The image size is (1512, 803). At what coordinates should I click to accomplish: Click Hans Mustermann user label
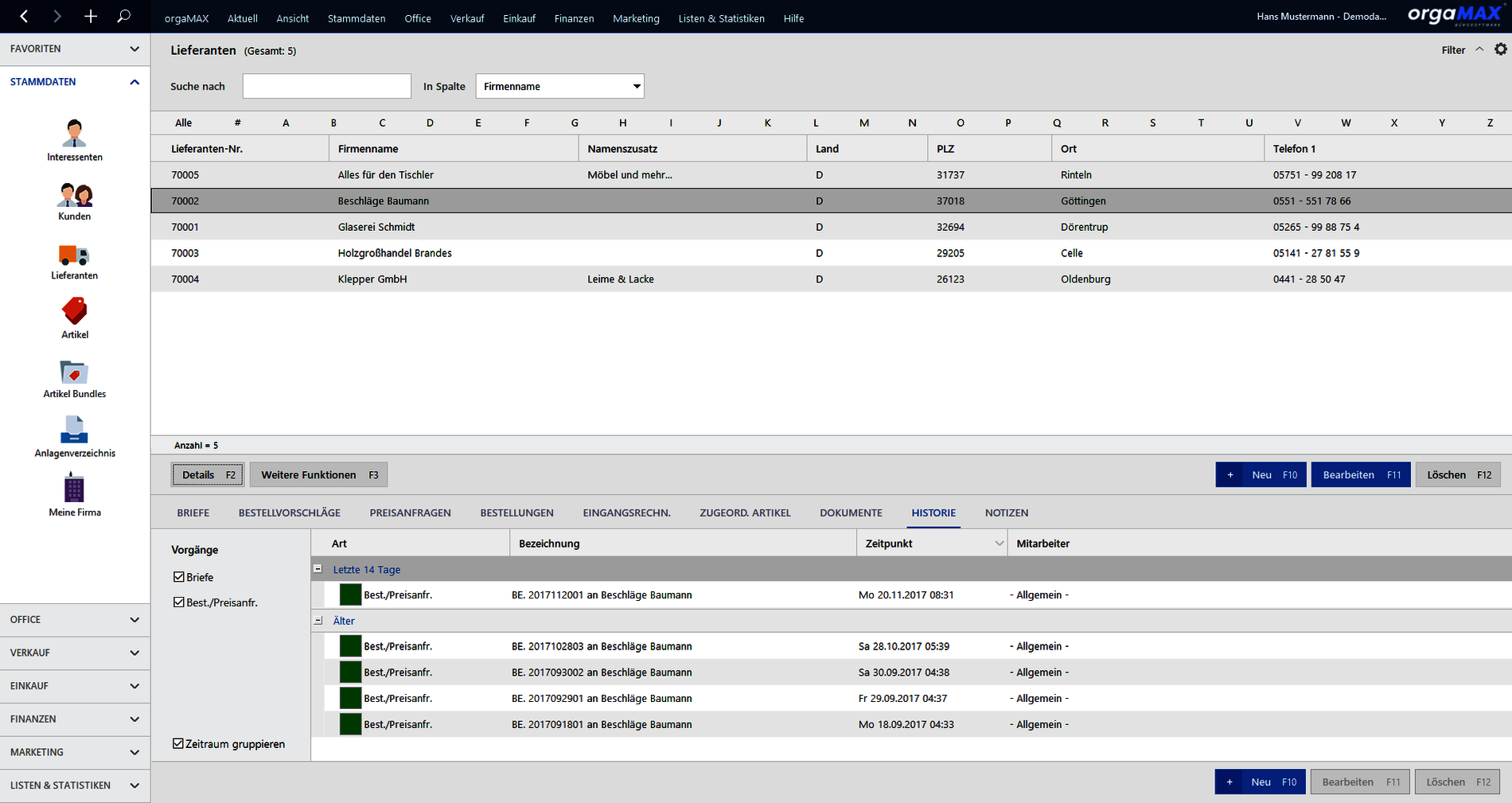pos(1321,17)
